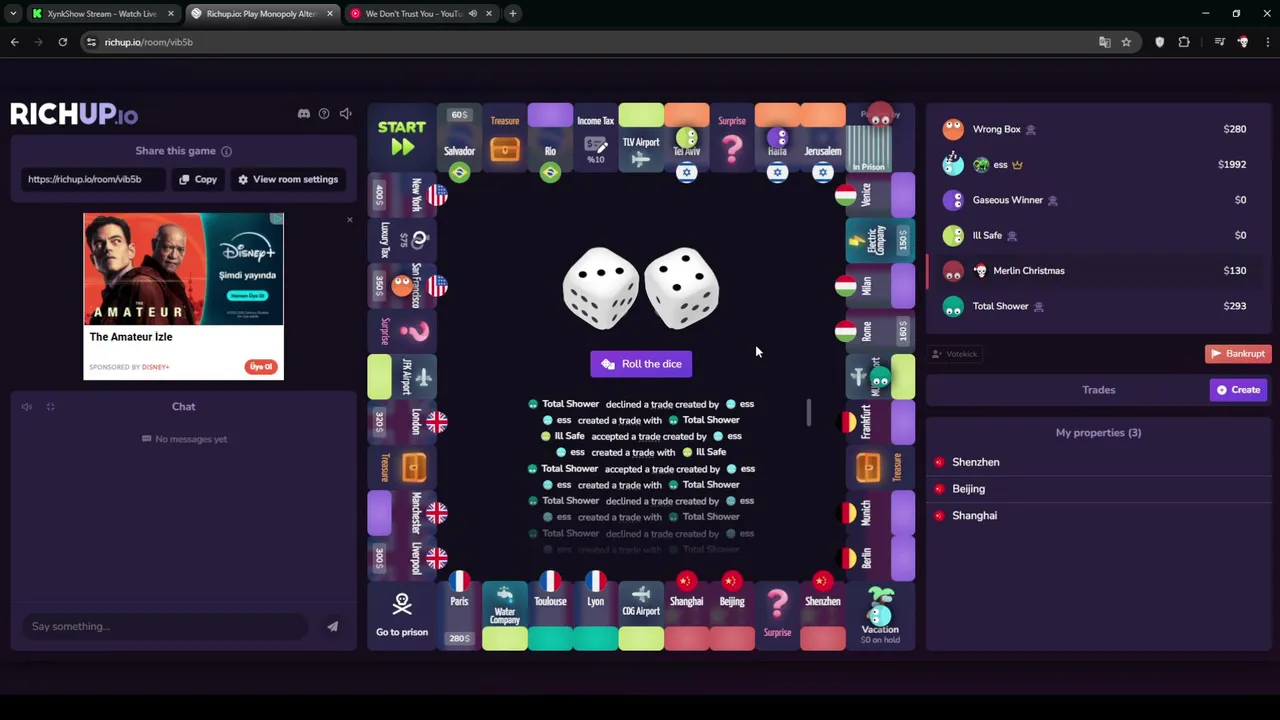Open the translate page icon

coord(1104,42)
